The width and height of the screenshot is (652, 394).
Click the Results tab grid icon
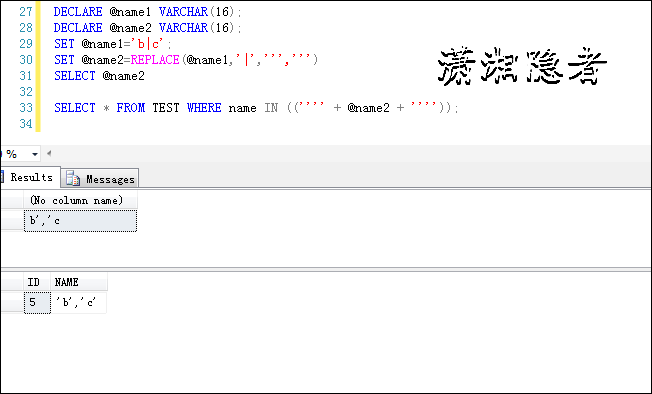(2, 177)
